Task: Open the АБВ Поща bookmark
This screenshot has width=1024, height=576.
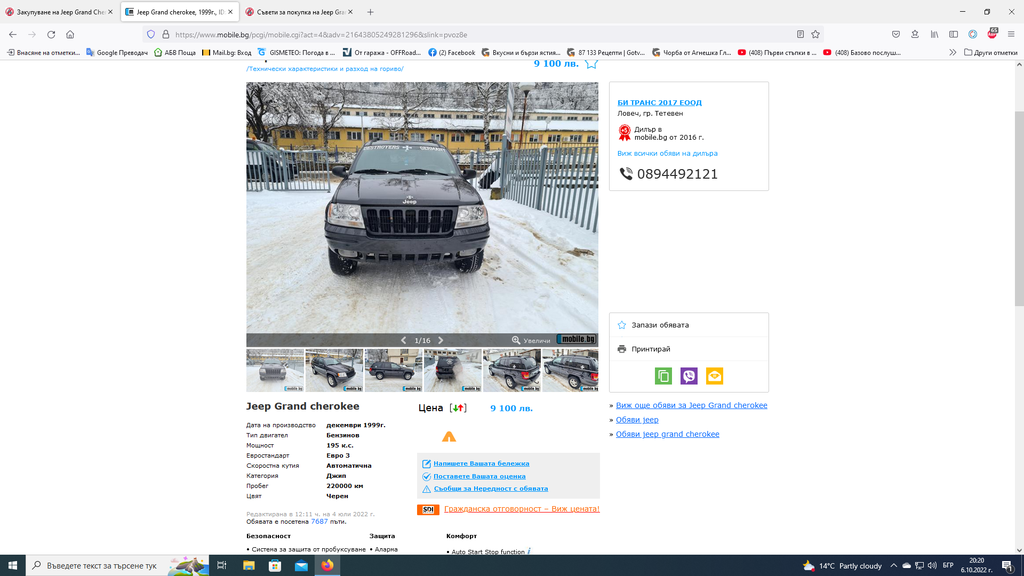Action: (x=174, y=52)
